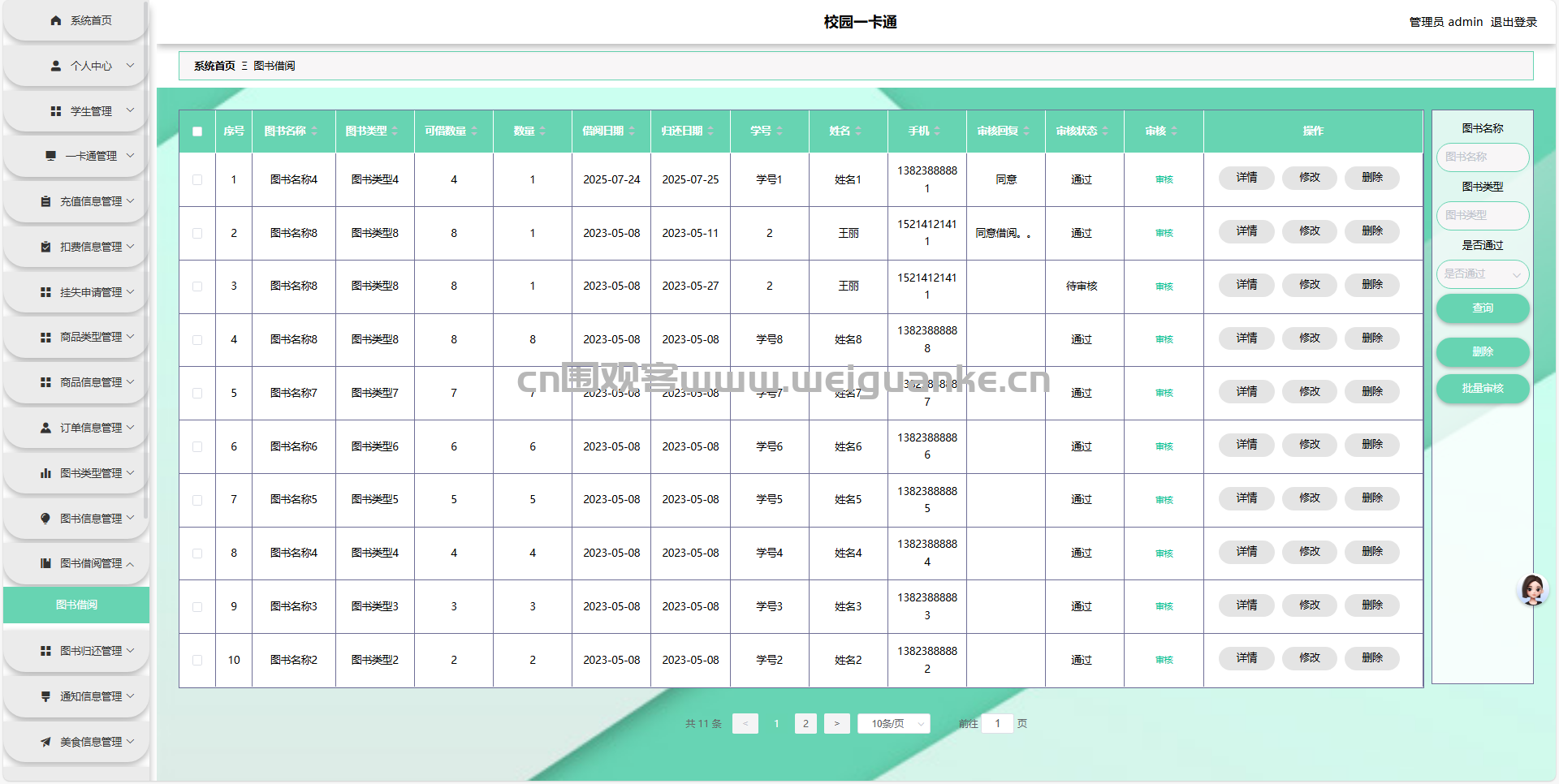Screen dimensions: 1559x784
Task: Click the trophy icon beside 通知信息管理
Action: (45, 696)
